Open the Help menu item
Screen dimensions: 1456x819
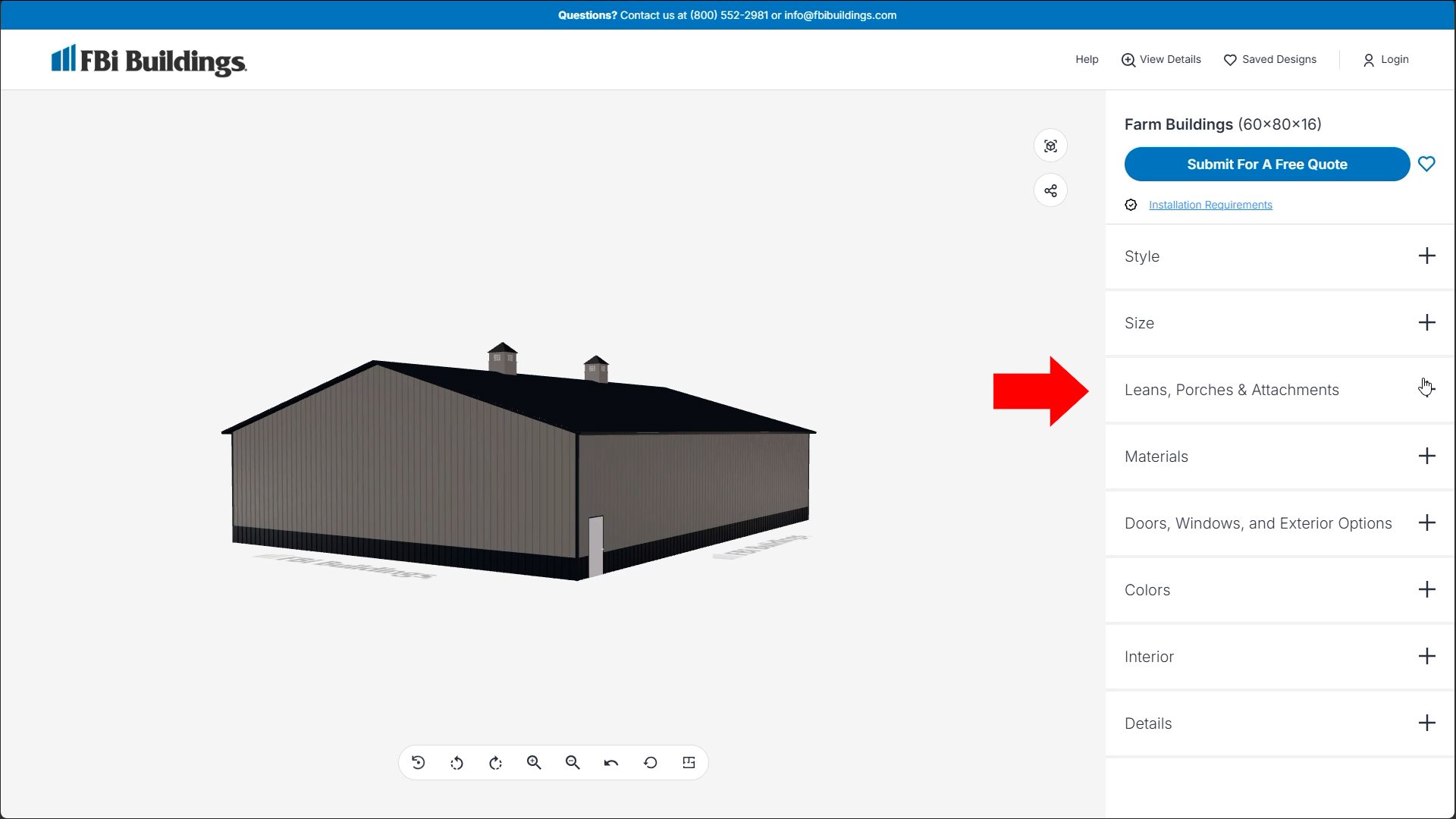pos(1086,59)
